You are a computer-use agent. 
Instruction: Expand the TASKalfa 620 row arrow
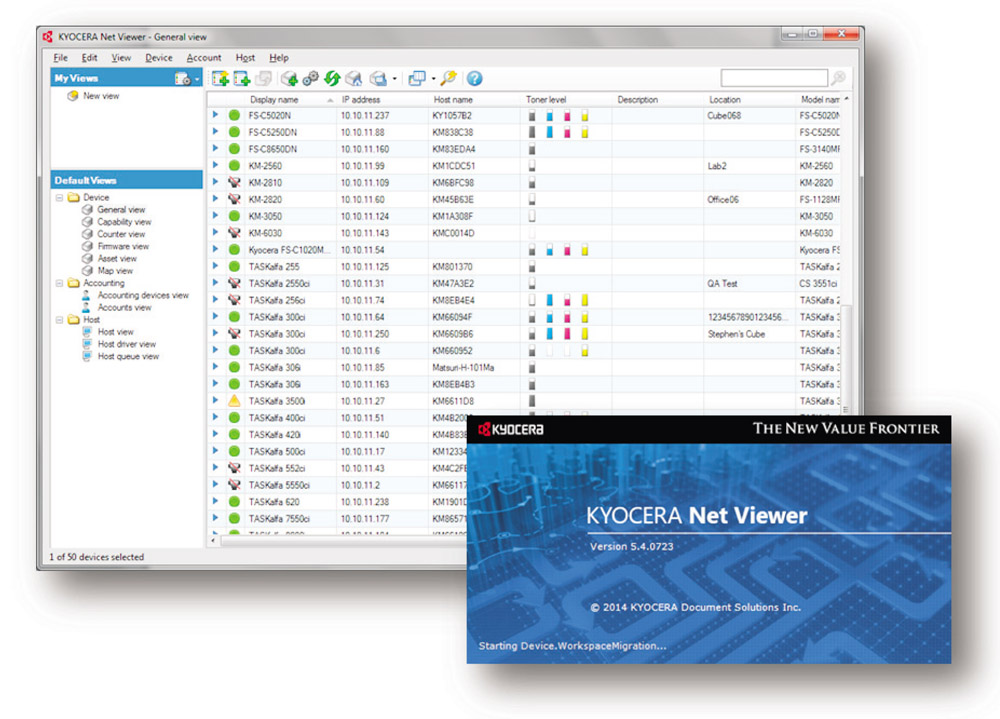[x=216, y=501]
